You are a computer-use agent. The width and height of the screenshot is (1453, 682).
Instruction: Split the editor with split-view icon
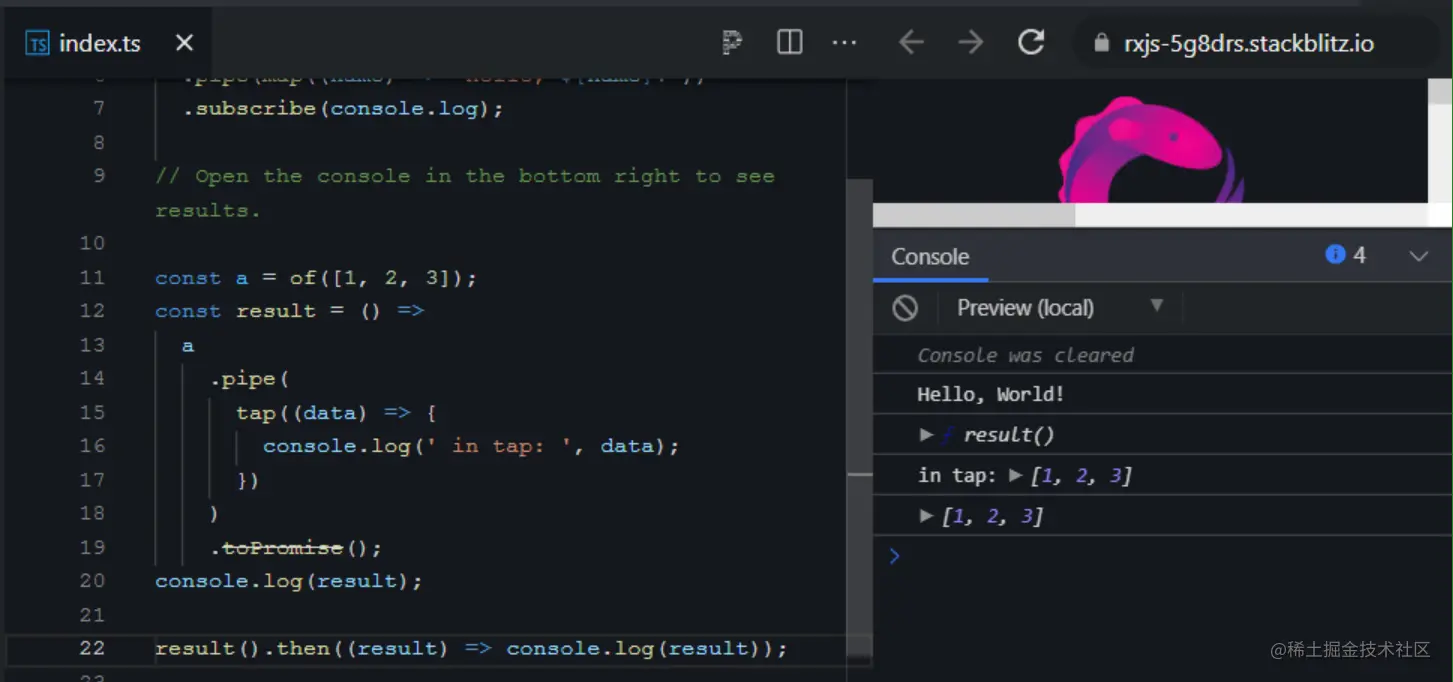coord(790,42)
